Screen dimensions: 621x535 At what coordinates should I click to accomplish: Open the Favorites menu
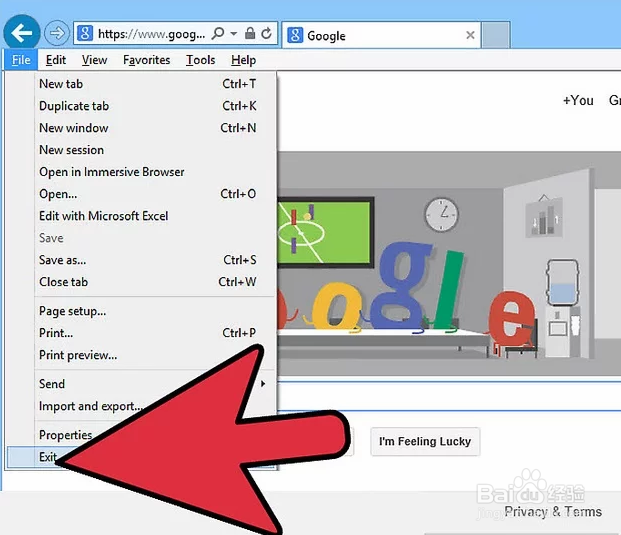click(147, 60)
